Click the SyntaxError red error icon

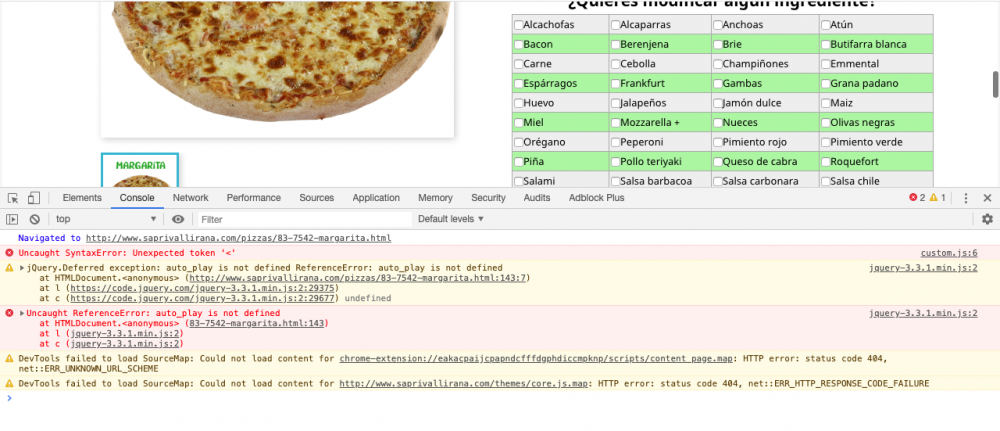[9, 252]
